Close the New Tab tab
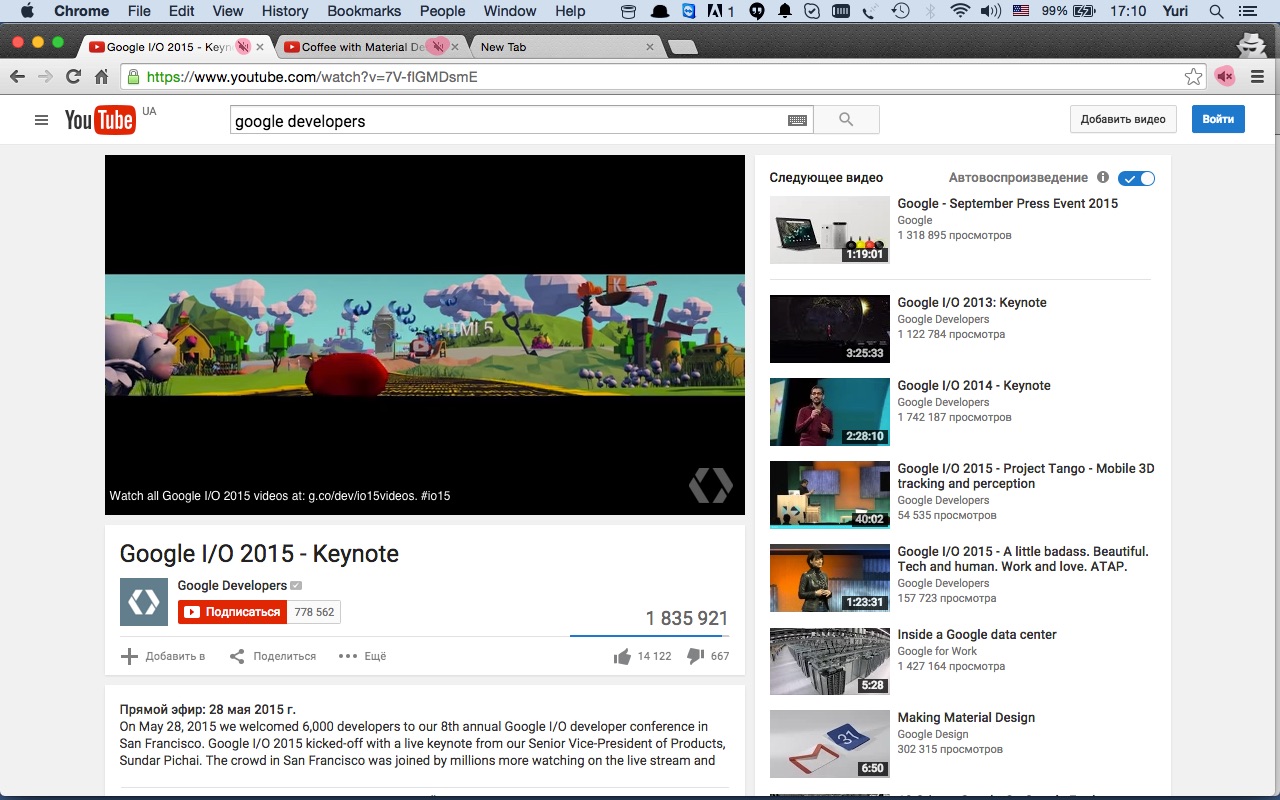The width and height of the screenshot is (1280, 800). [x=650, y=47]
